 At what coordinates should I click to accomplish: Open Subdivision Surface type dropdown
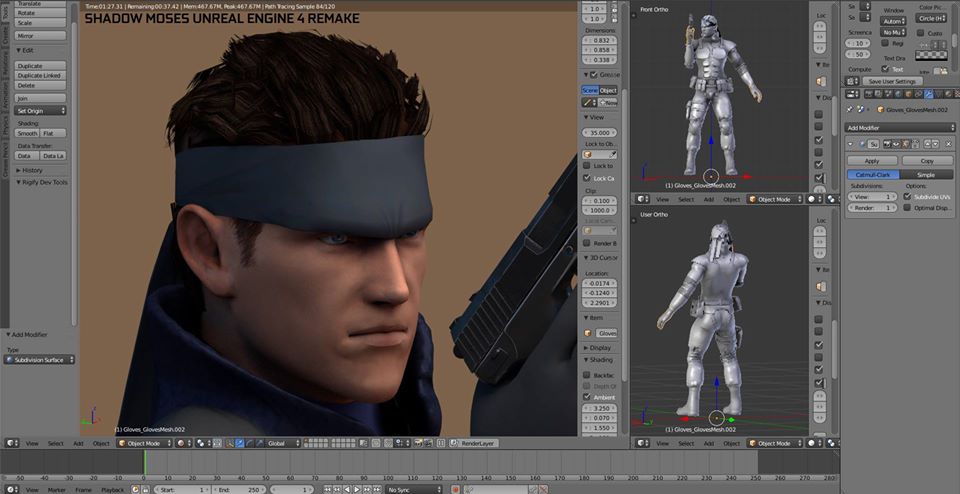(x=39, y=360)
